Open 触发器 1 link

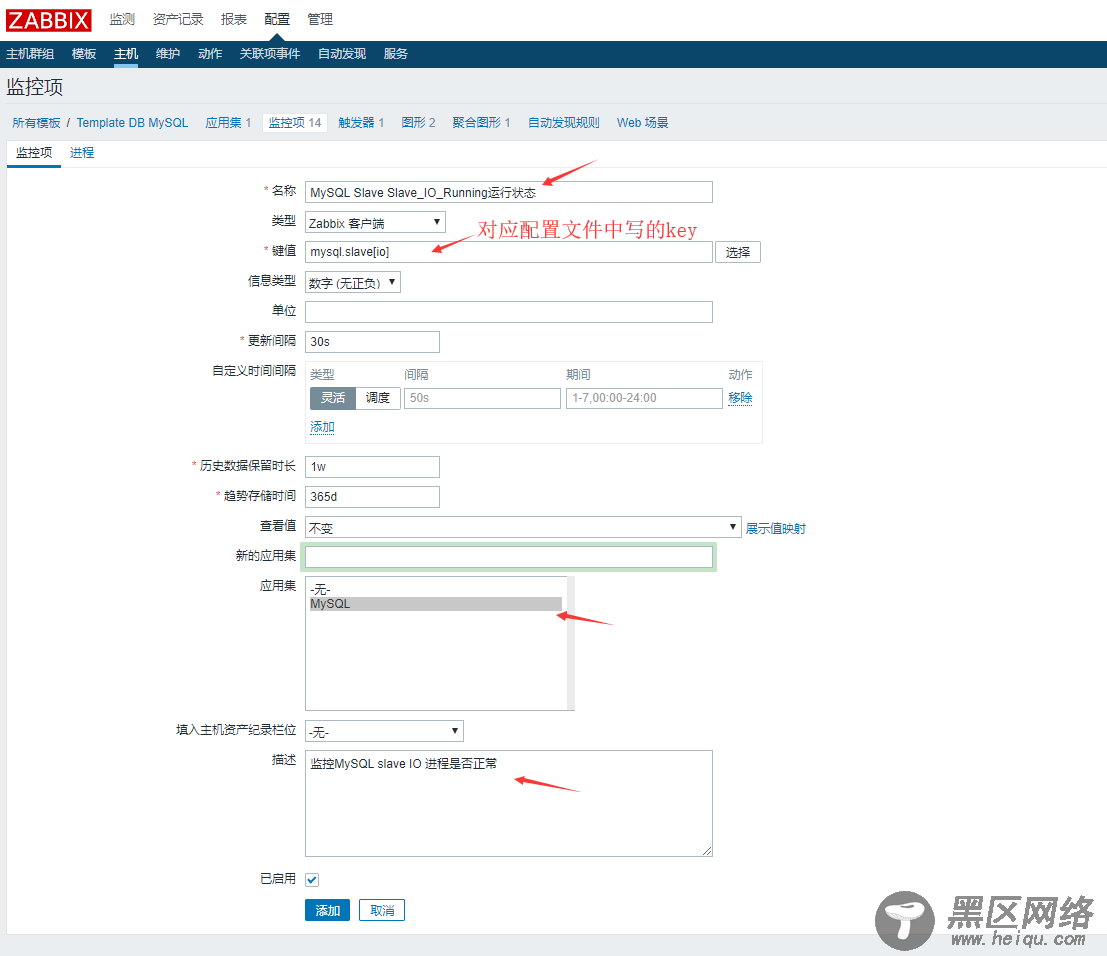coord(361,123)
